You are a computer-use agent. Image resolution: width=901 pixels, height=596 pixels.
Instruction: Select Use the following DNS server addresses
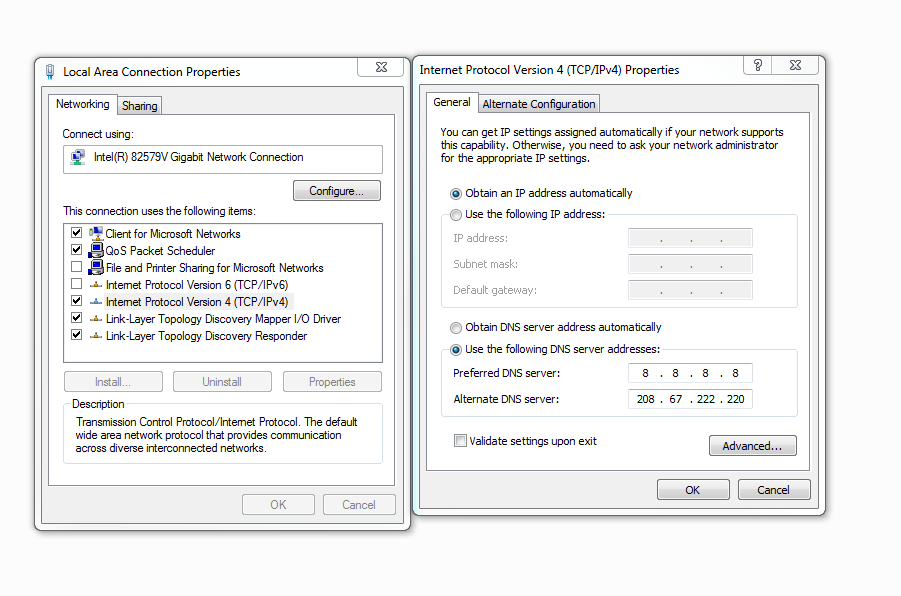click(456, 349)
